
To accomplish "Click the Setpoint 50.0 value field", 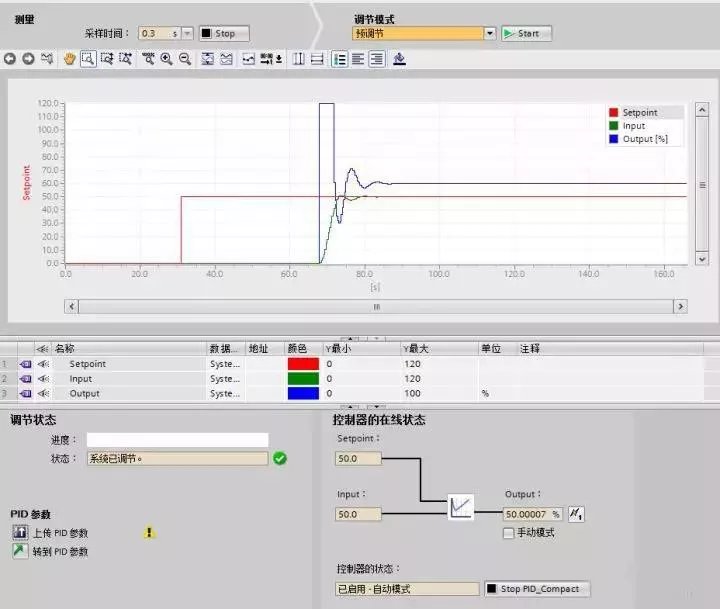I will click(x=358, y=458).
